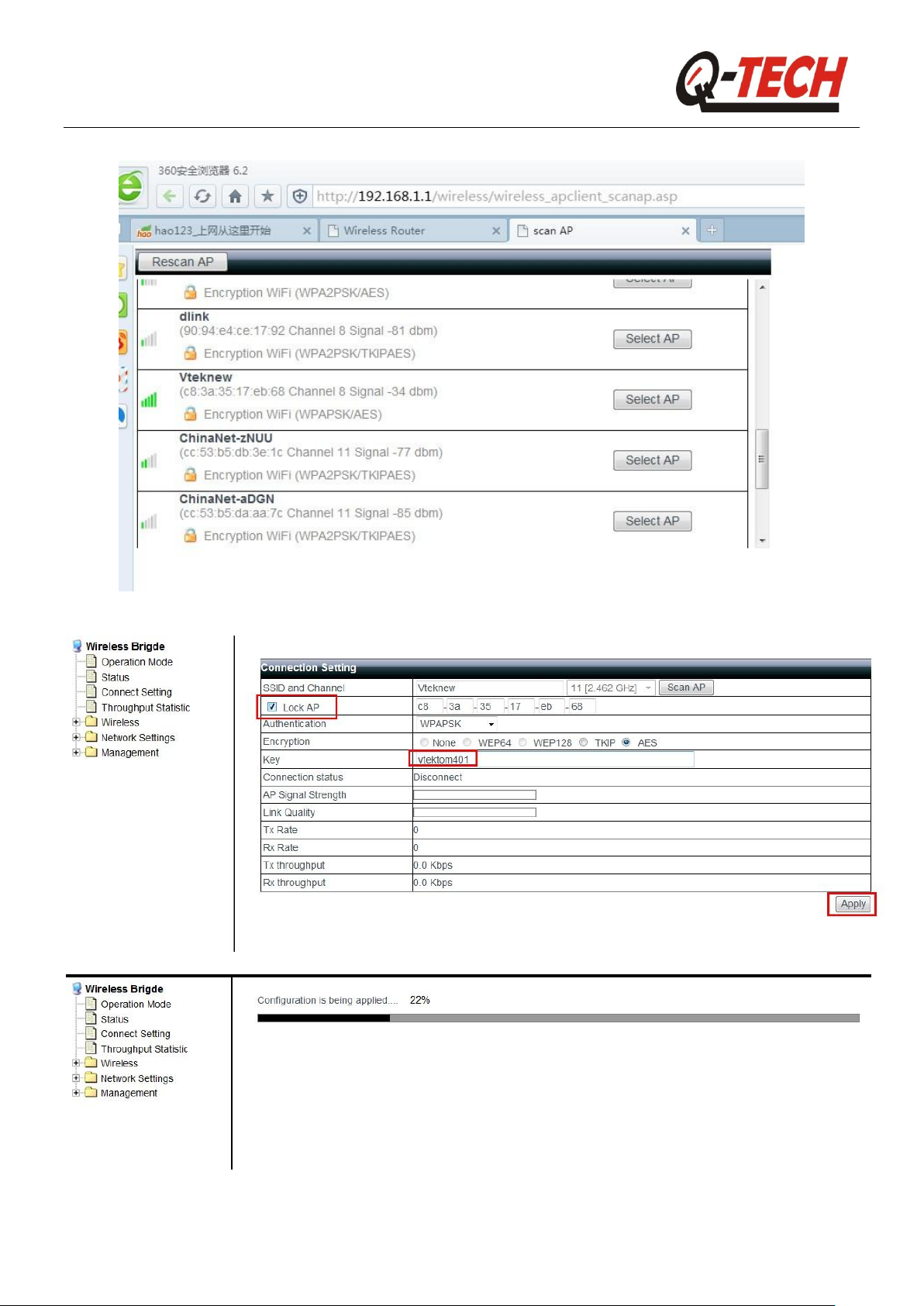Screen dimensions: 924x1306
Task: Click the AP Signal Strength bar
Action: coord(474,794)
